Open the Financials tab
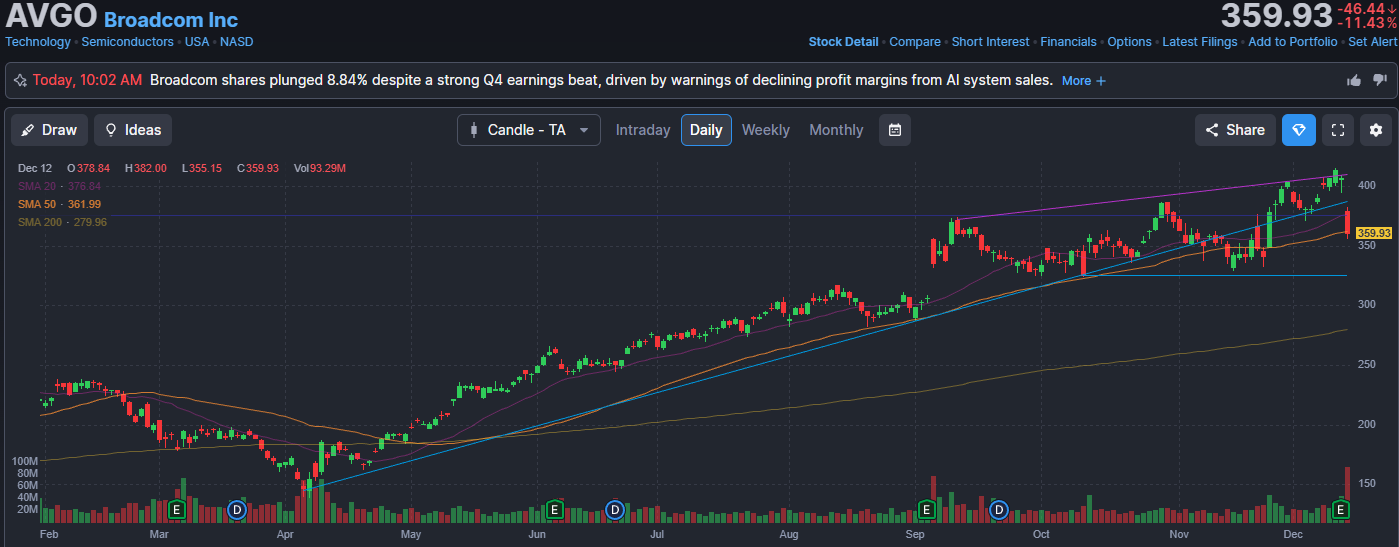Viewport: 1399px width, 547px height. [1068, 42]
